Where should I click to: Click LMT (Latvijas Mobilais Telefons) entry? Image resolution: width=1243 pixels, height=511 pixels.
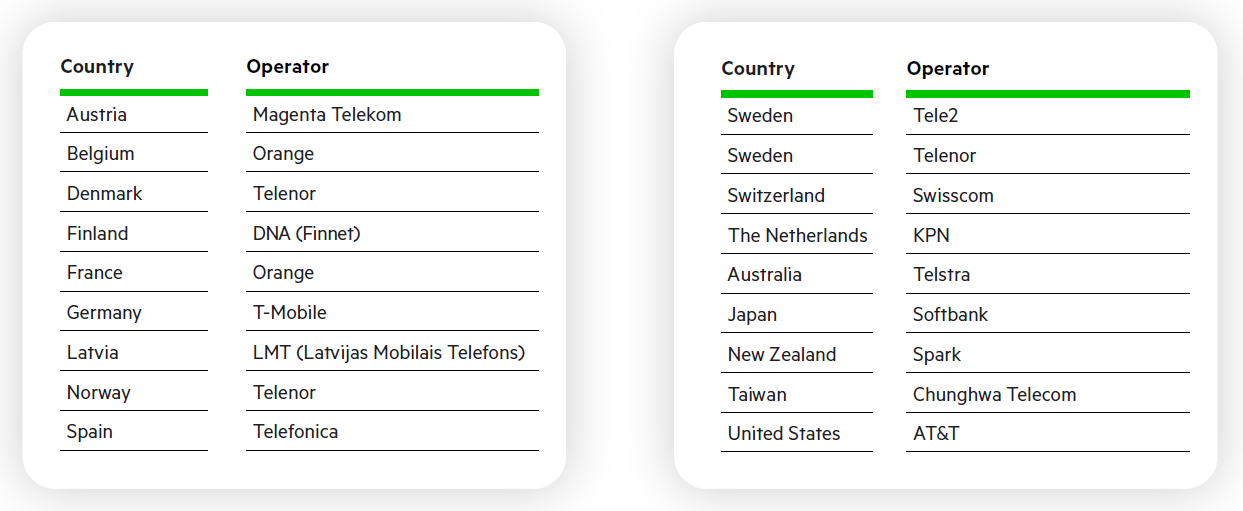click(389, 353)
